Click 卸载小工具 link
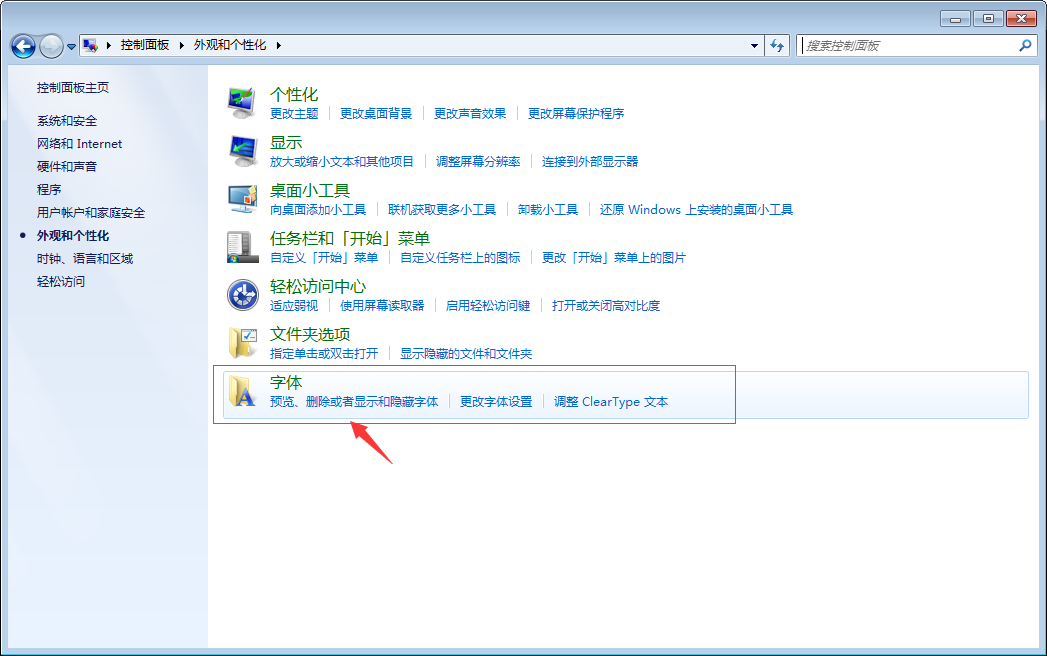 548,210
